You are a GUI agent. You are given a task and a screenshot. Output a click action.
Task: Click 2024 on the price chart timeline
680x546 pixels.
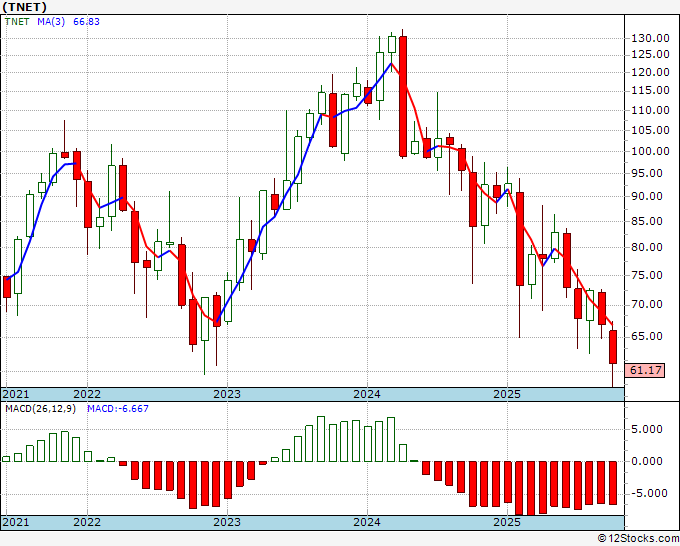(x=367, y=394)
